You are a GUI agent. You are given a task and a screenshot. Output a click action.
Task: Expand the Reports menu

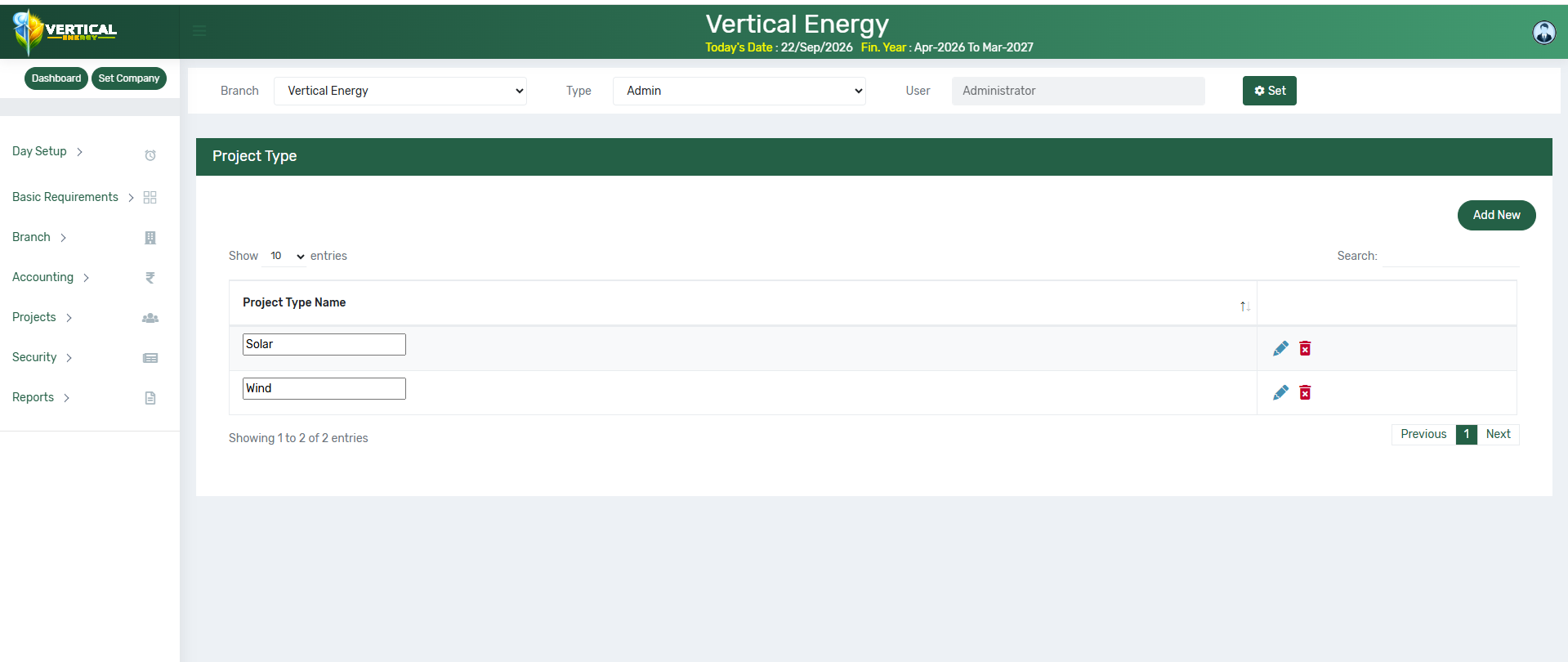(41, 397)
